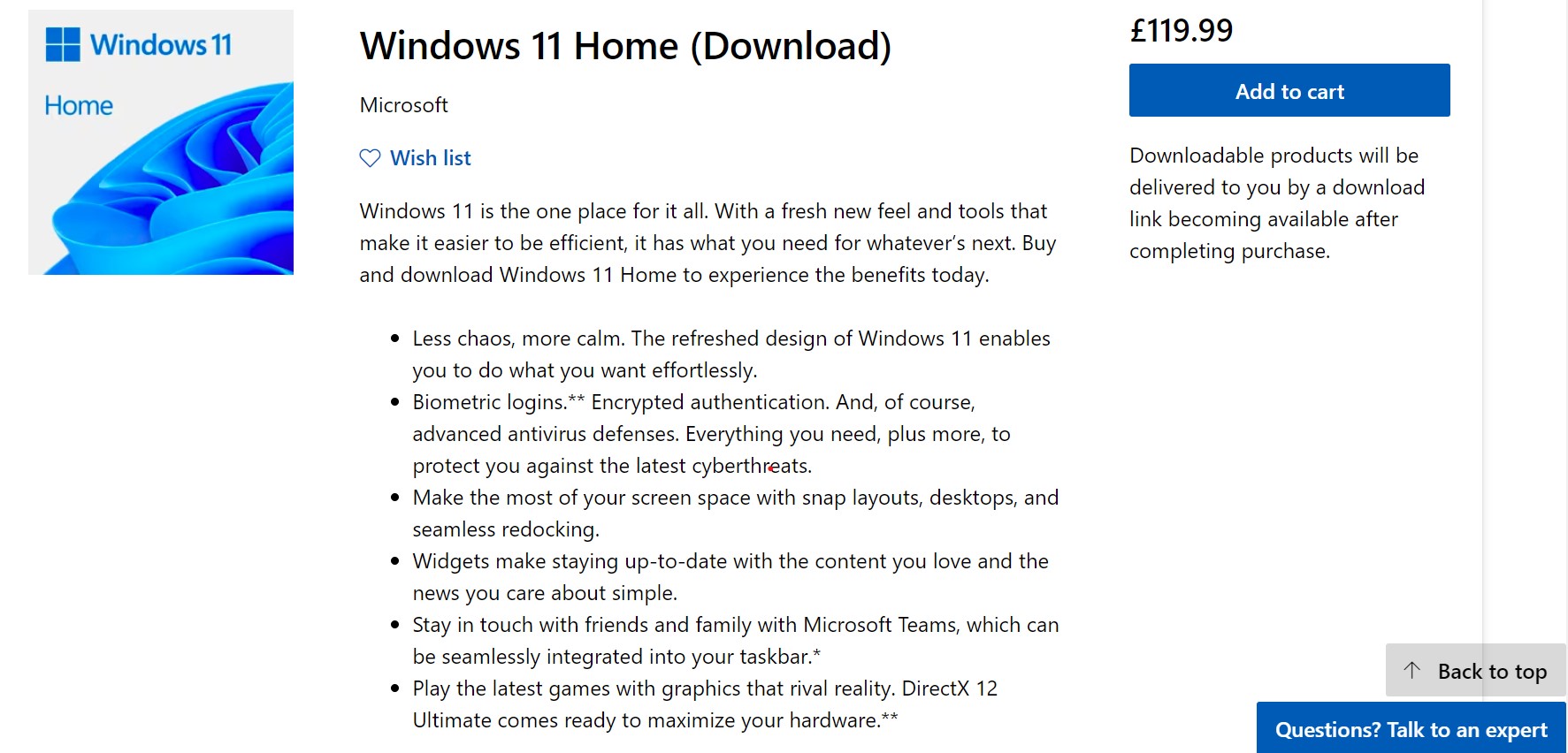Click the Microsoft brand name
1568x753 pixels.
click(404, 105)
